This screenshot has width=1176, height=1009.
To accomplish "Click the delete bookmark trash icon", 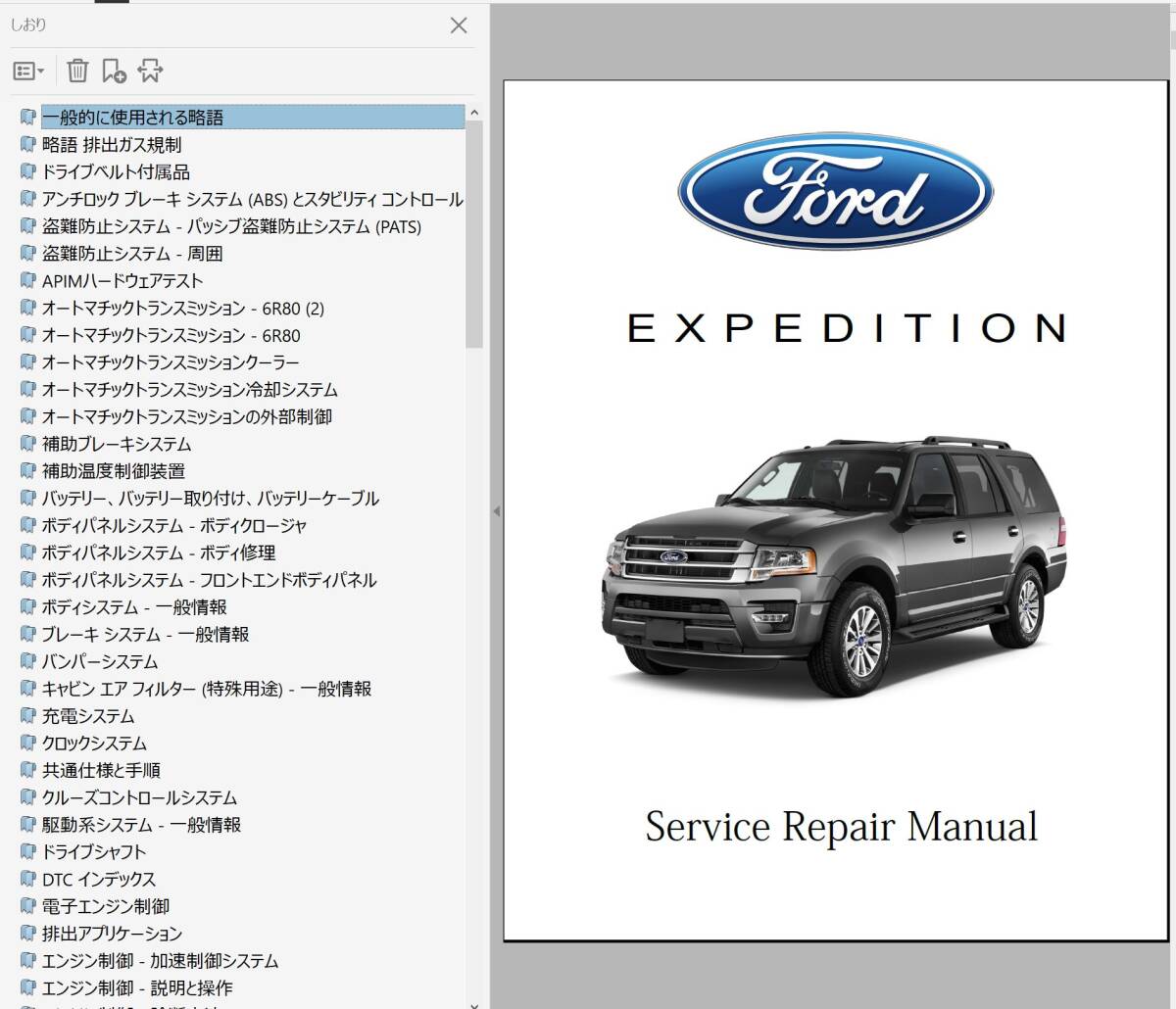I will pyautogui.click(x=77, y=71).
